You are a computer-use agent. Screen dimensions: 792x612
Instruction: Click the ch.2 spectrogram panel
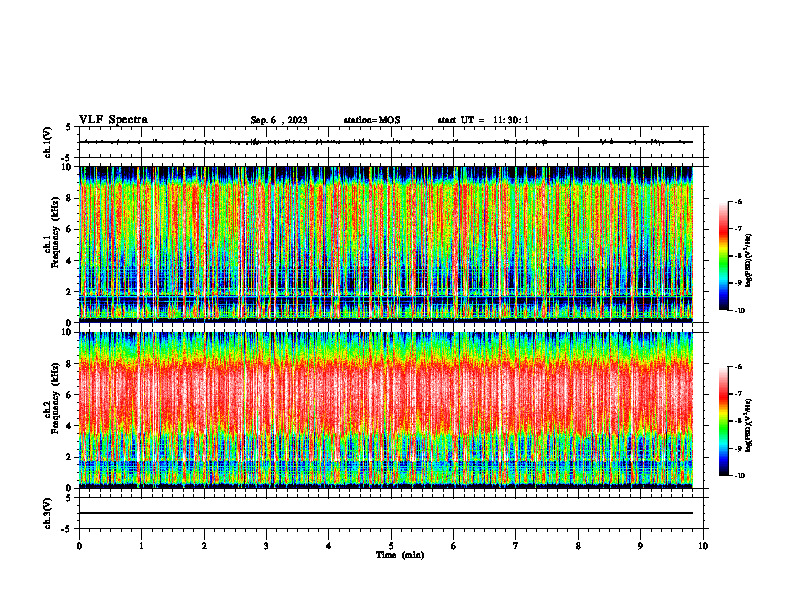[386, 410]
